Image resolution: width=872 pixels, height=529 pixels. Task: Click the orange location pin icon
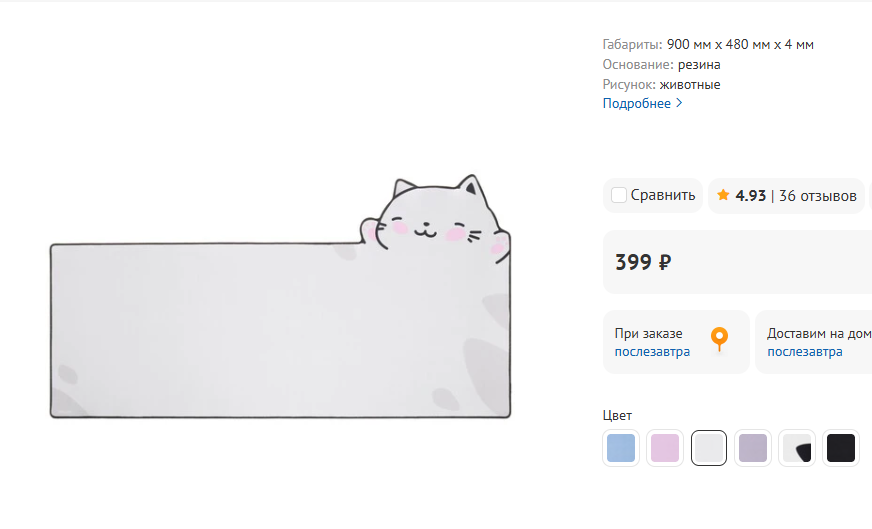click(x=719, y=340)
